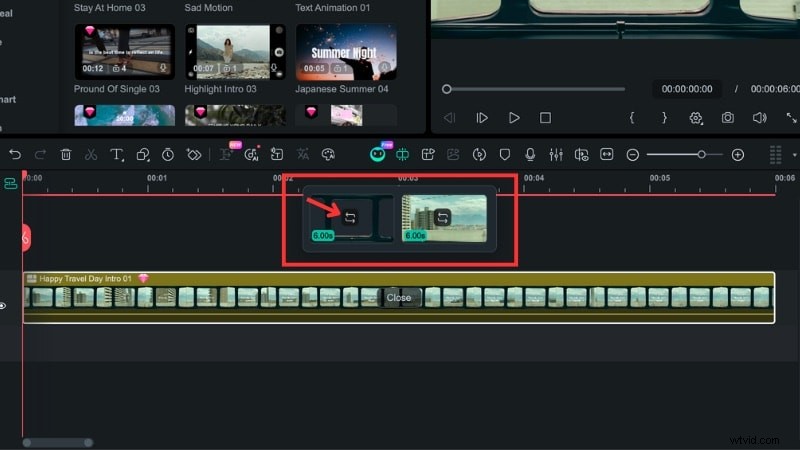The width and height of the screenshot is (800, 450).
Task: Zoom in the timeline with plus icon
Action: [x=738, y=155]
